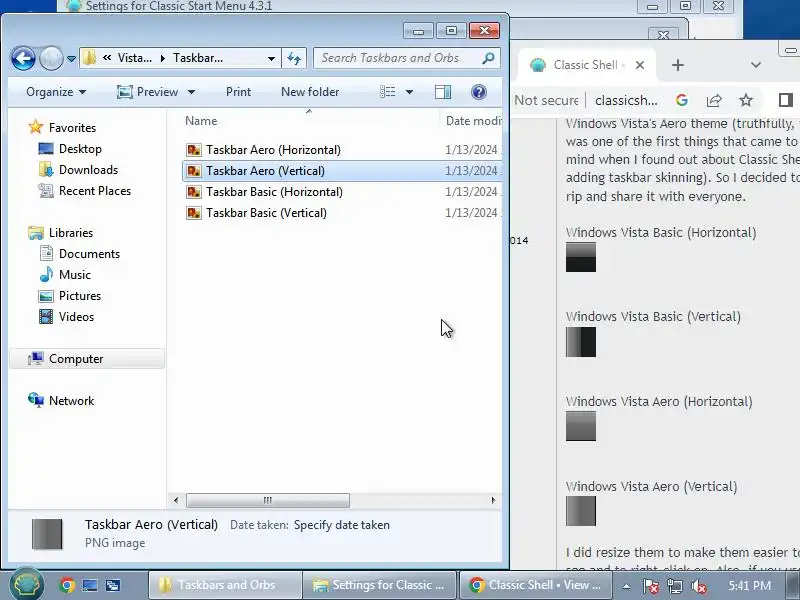The height and width of the screenshot is (600, 800).
Task: Open a new Chrome tab
Action: 678,65
